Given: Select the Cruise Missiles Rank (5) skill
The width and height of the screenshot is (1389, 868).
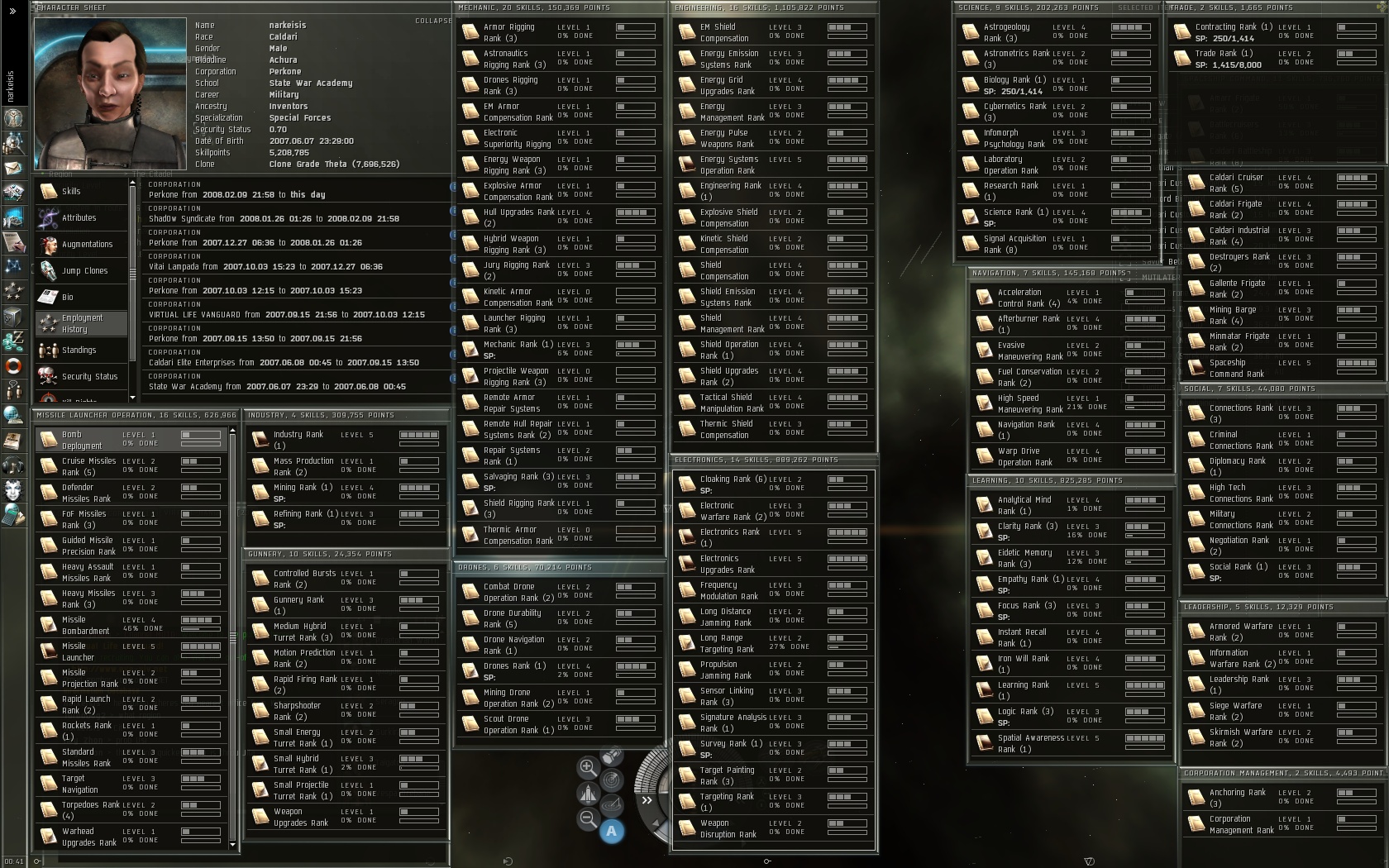Looking at the screenshot, I should click(131, 465).
